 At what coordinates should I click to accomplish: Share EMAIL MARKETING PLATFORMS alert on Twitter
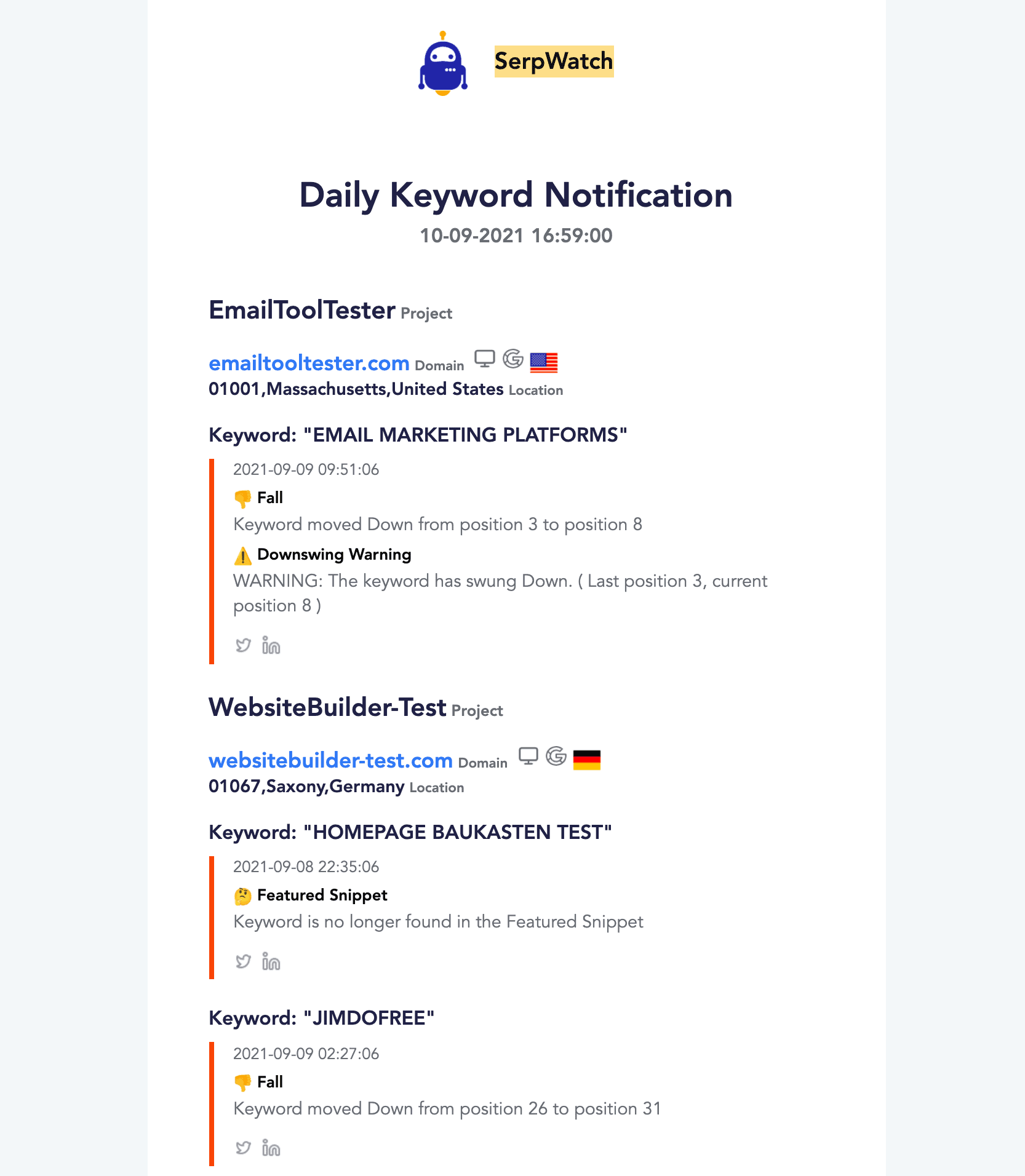(243, 645)
